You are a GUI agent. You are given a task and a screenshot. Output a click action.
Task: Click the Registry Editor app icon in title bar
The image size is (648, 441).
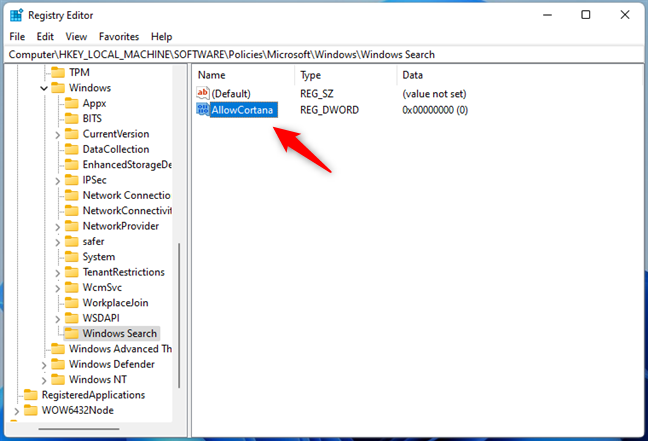17,15
